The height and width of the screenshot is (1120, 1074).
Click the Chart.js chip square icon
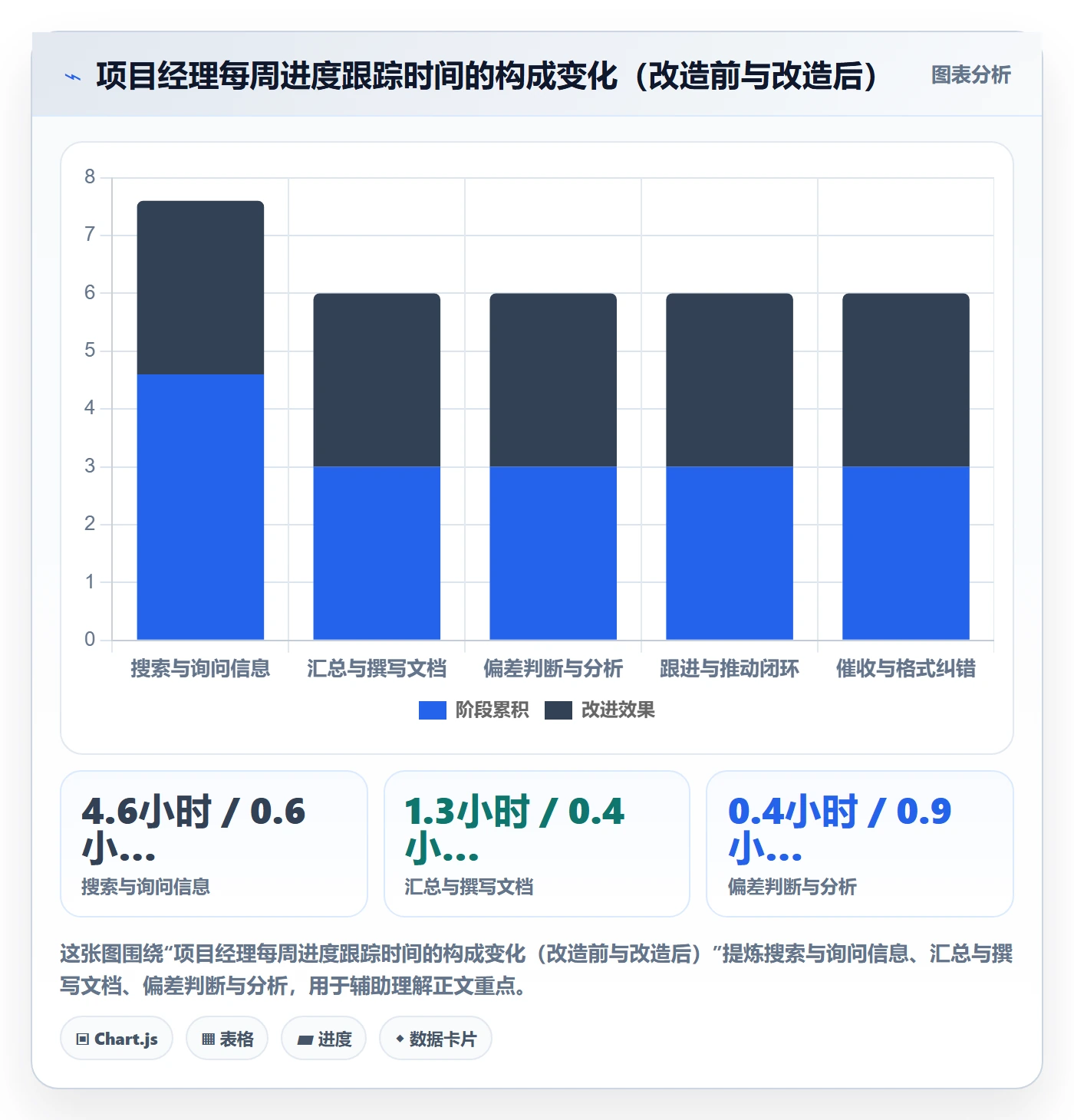click(x=82, y=1039)
